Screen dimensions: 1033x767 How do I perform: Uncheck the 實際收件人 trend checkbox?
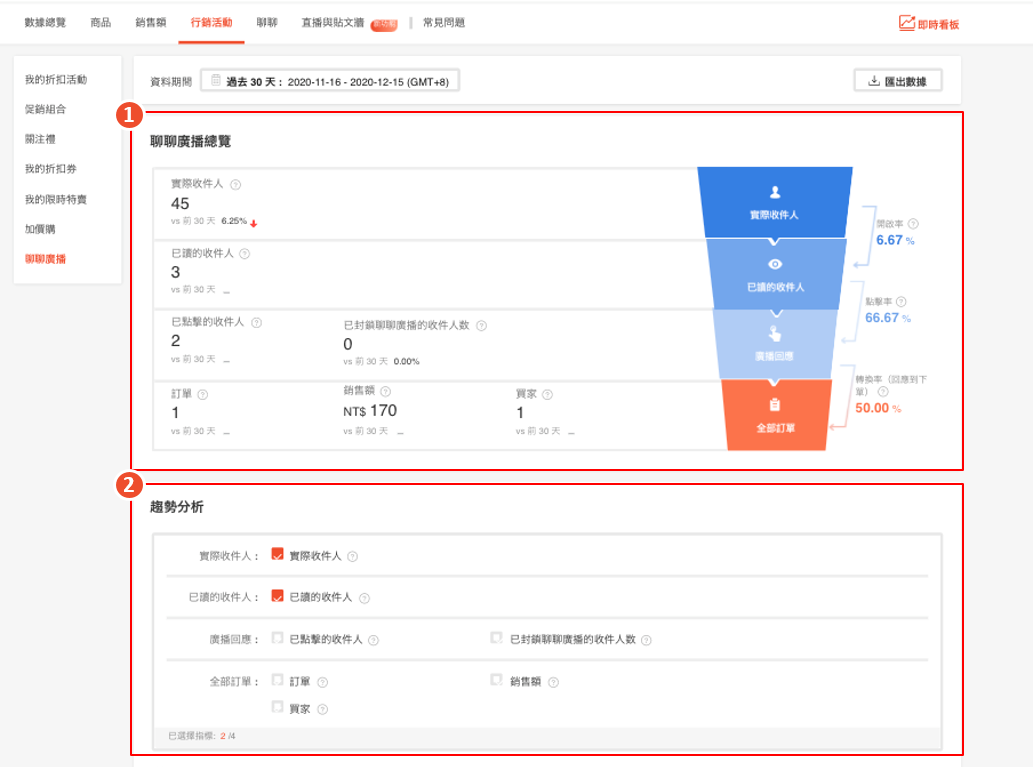(278, 555)
